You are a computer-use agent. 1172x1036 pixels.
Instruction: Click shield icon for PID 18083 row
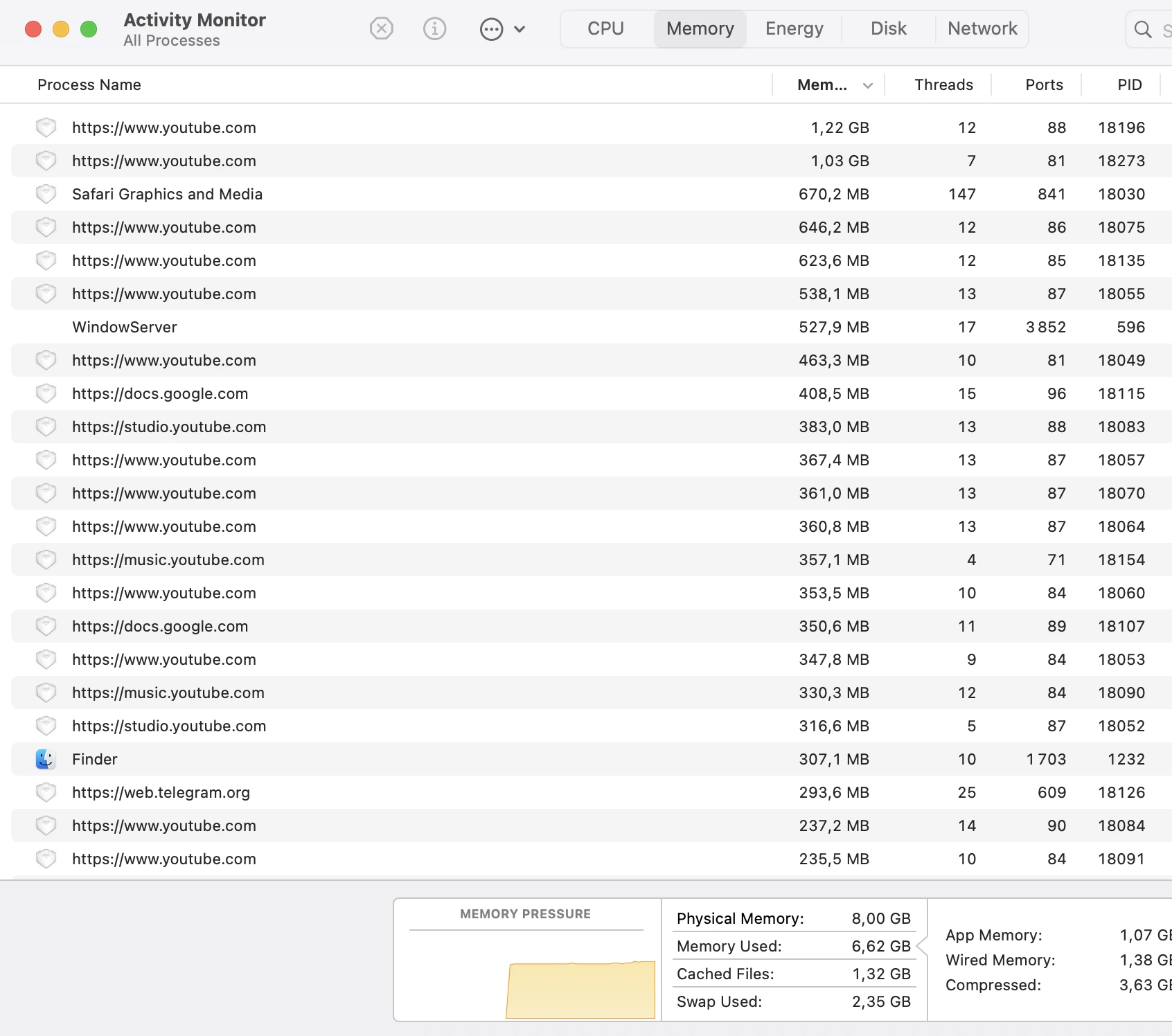pyautogui.click(x=46, y=427)
